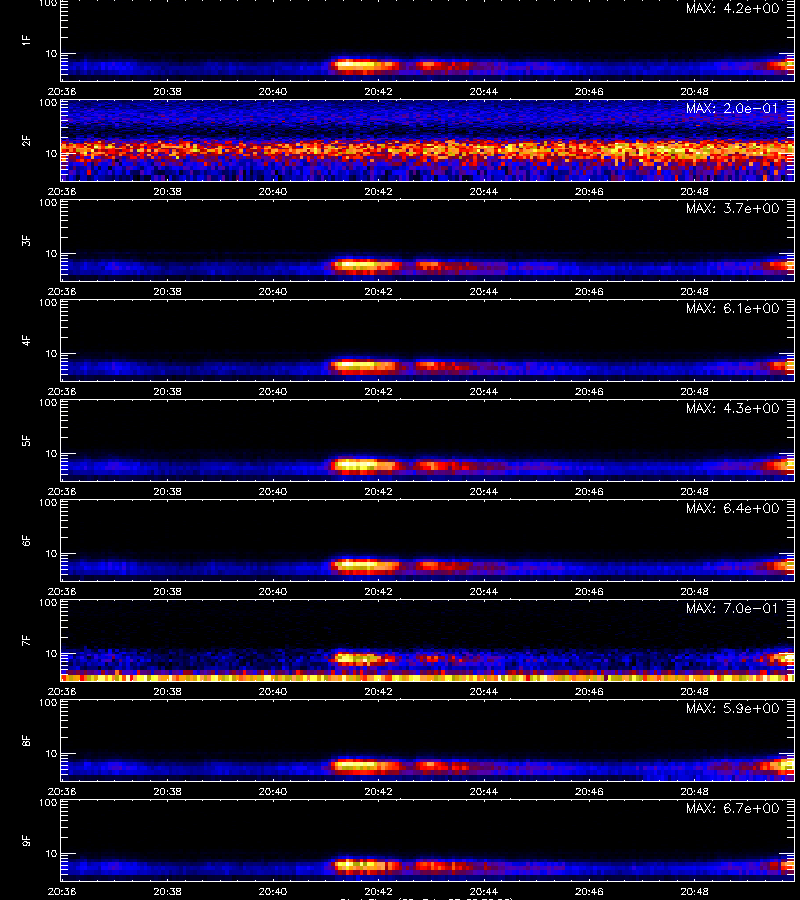
Task: Click the 10 y-axis label of panel 9F
Action: click(x=51, y=854)
